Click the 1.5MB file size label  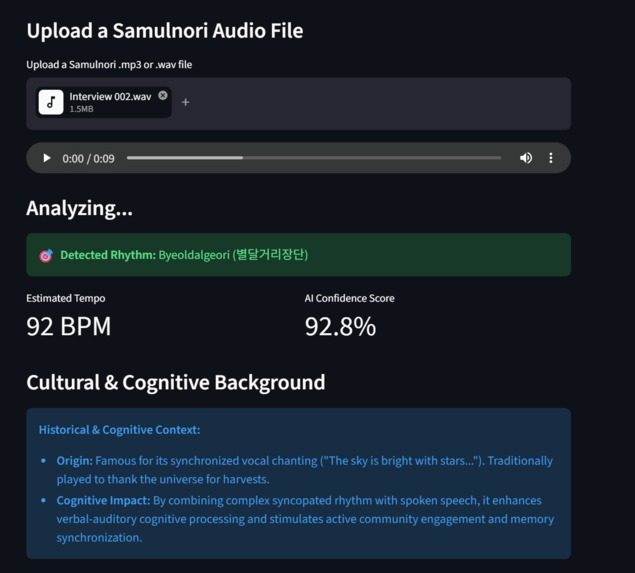click(81, 109)
